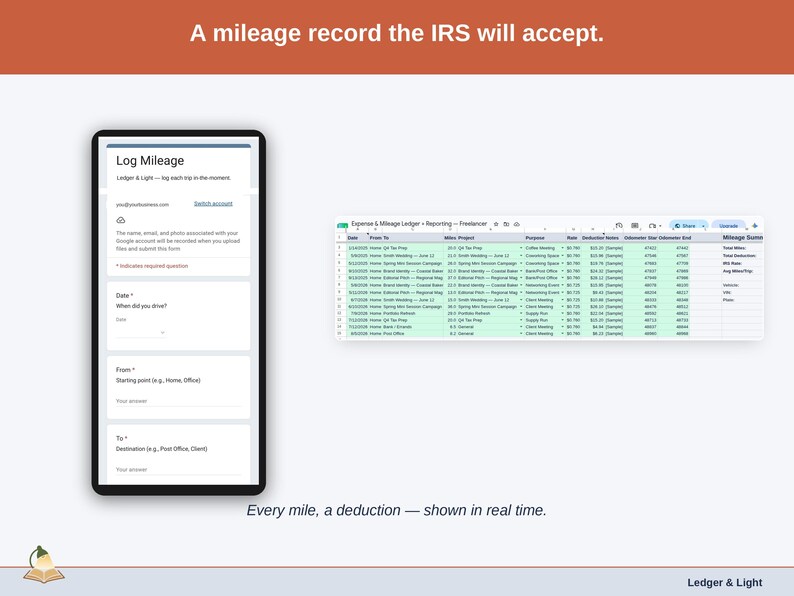Viewport: 794px width, 596px height.
Task: Click the 'Mileage Summary' heading cell
Action: click(x=743, y=237)
